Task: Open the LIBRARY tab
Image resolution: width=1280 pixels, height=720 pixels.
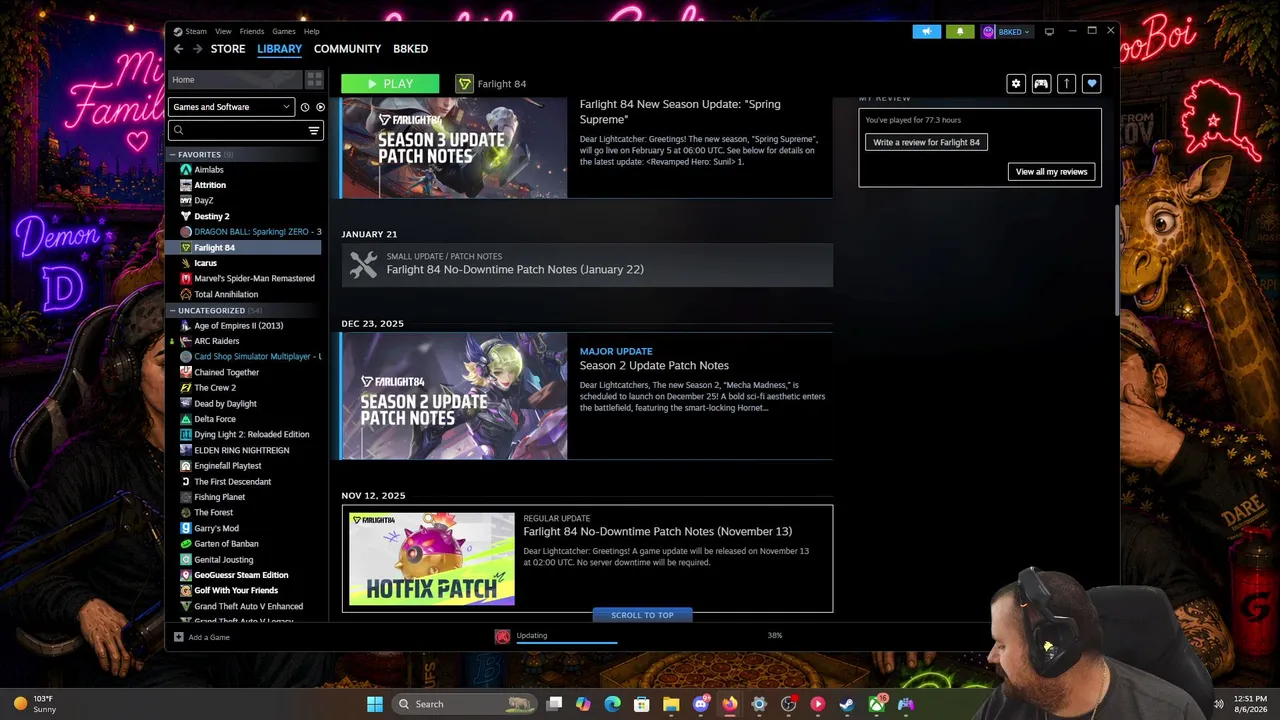Action: (279, 49)
